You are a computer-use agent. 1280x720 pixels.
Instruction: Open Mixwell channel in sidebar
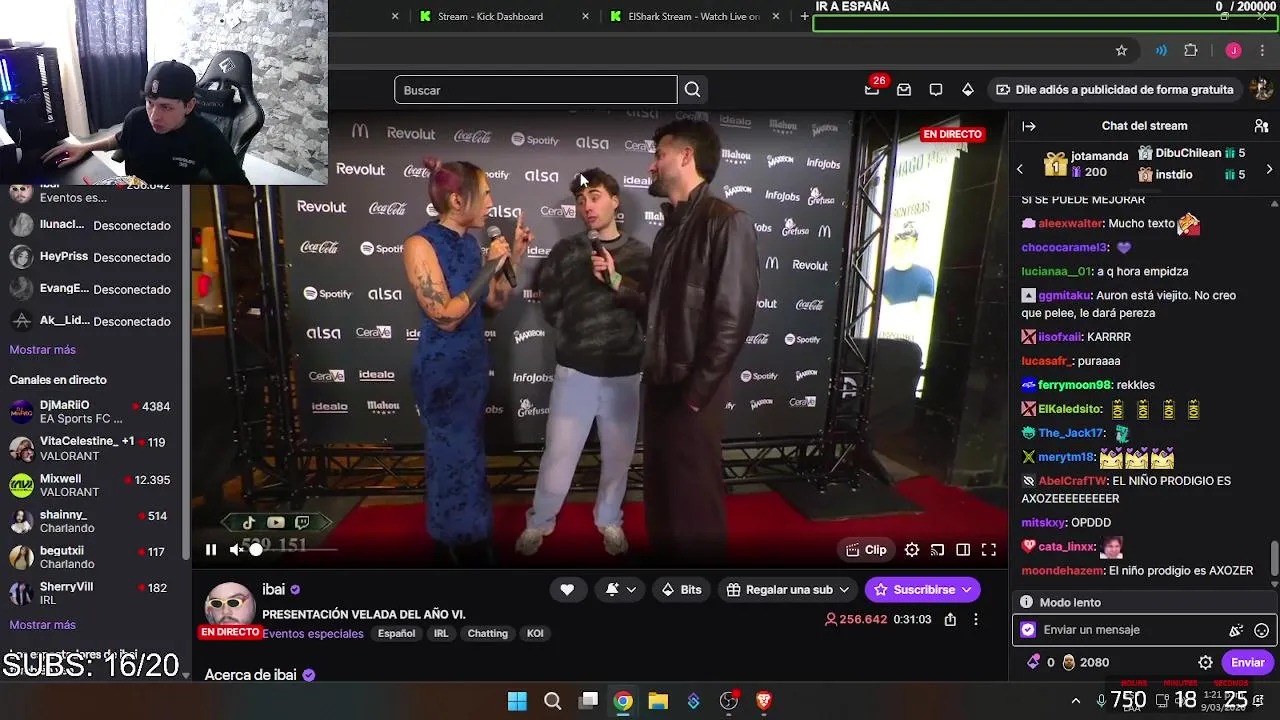91,485
